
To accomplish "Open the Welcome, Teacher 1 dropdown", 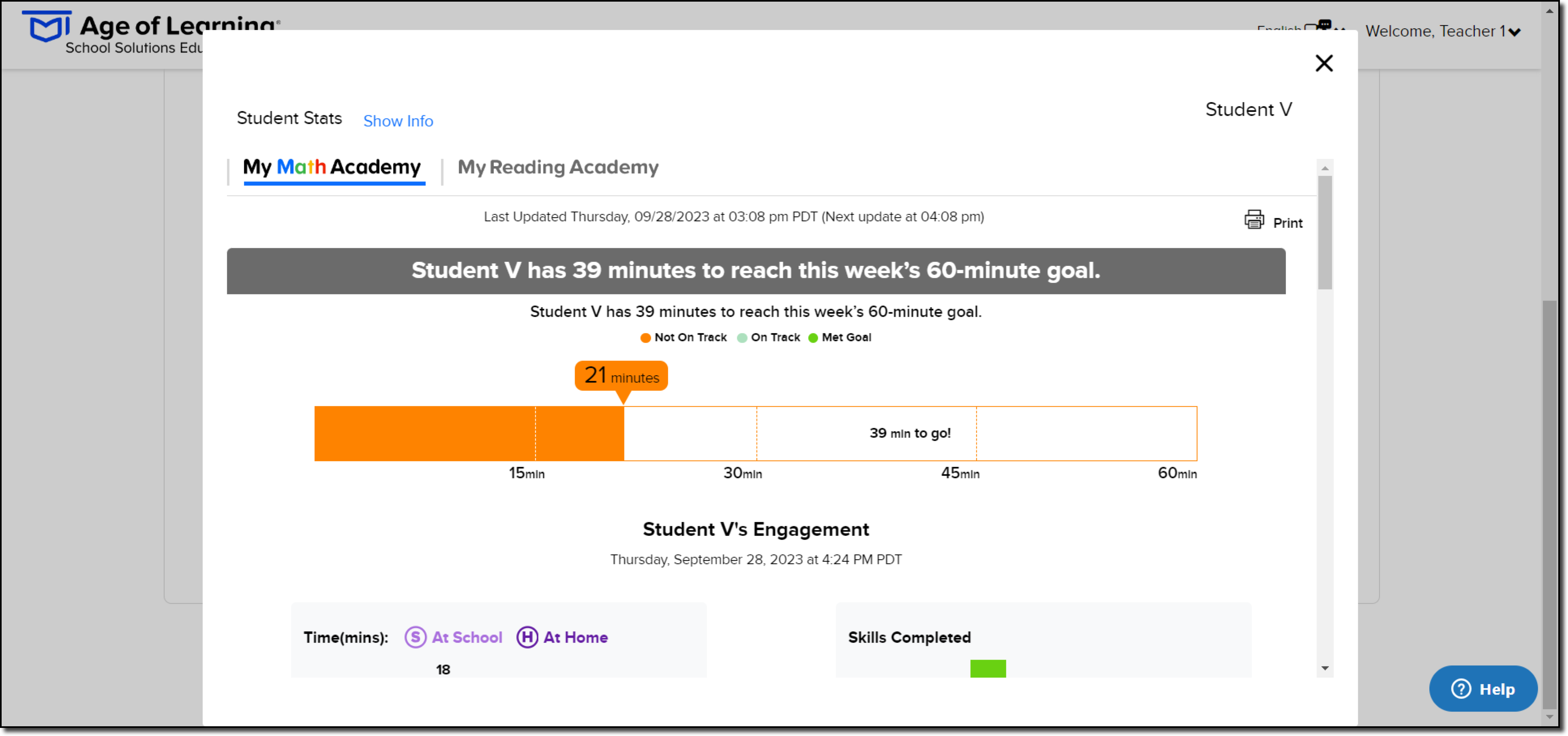I will (x=1442, y=31).
